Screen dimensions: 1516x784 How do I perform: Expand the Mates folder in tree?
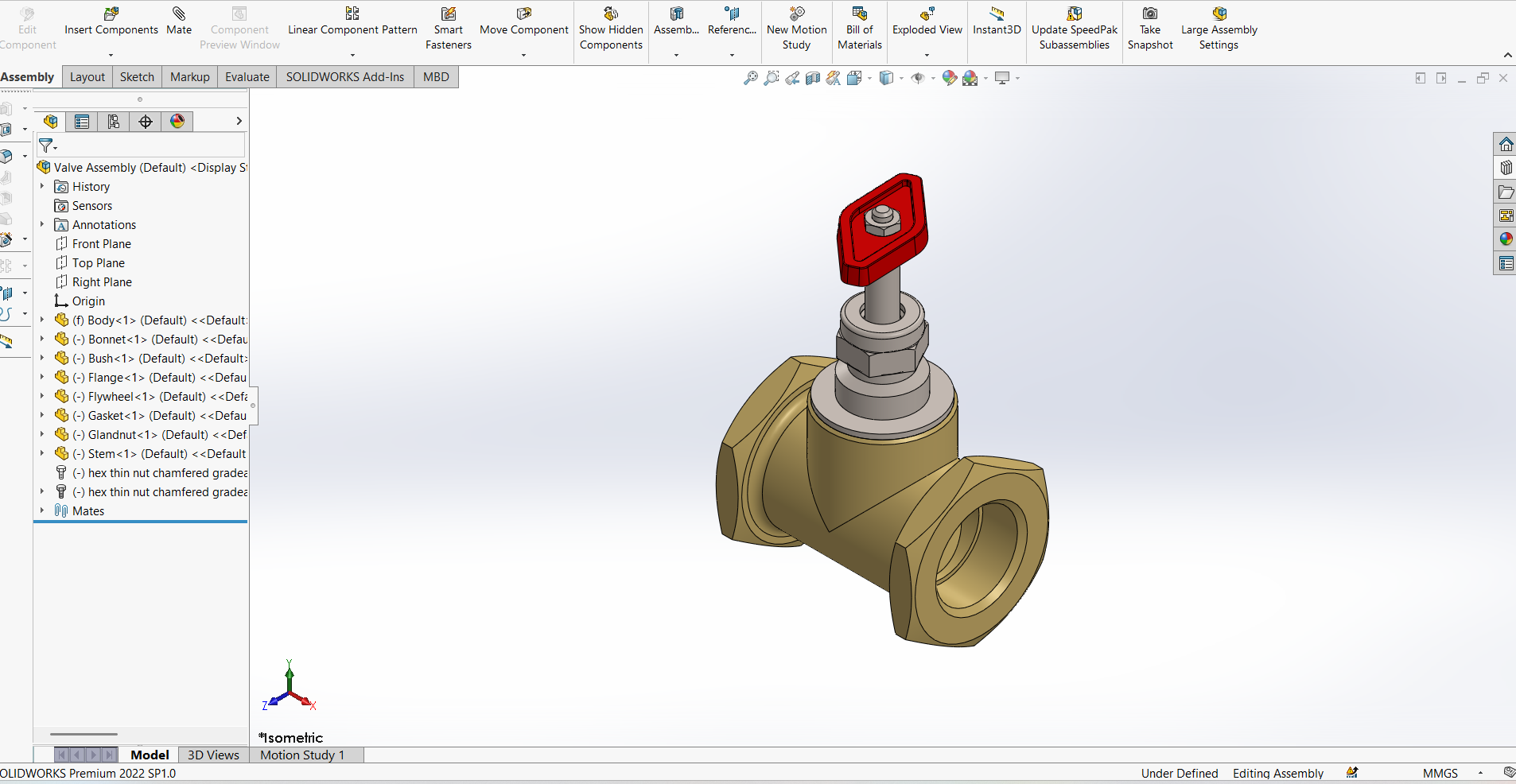click(x=42, y=511)
